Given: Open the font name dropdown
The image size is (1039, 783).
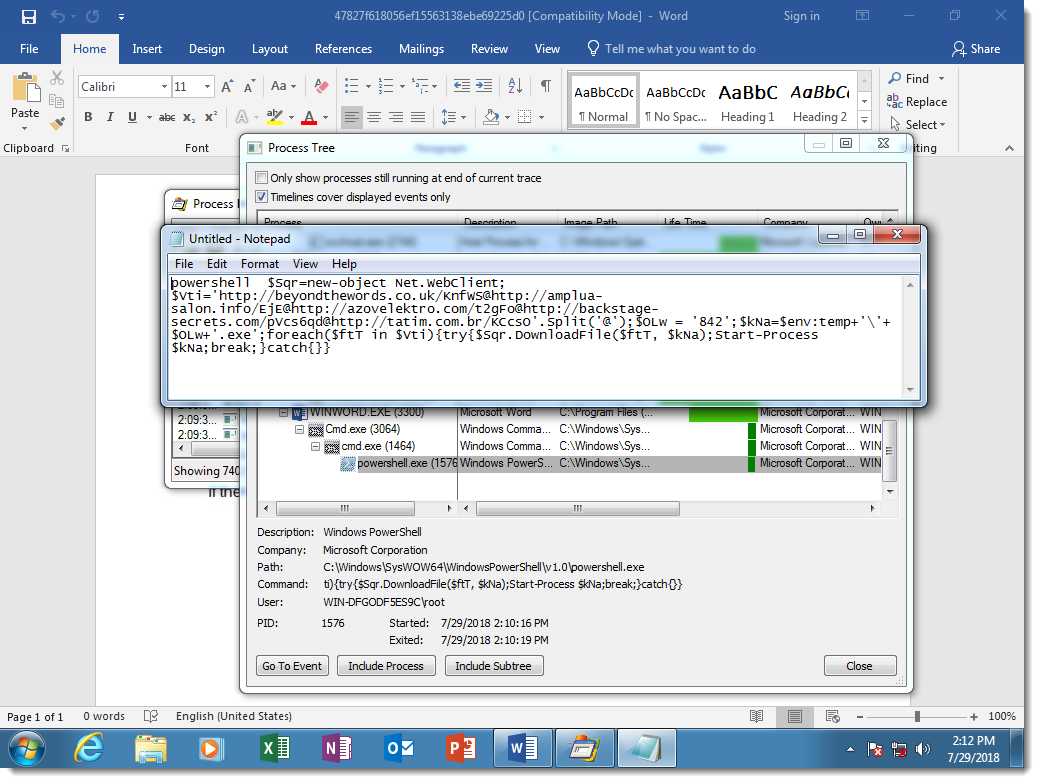Looking at the screenshot, I should [164, 87].
